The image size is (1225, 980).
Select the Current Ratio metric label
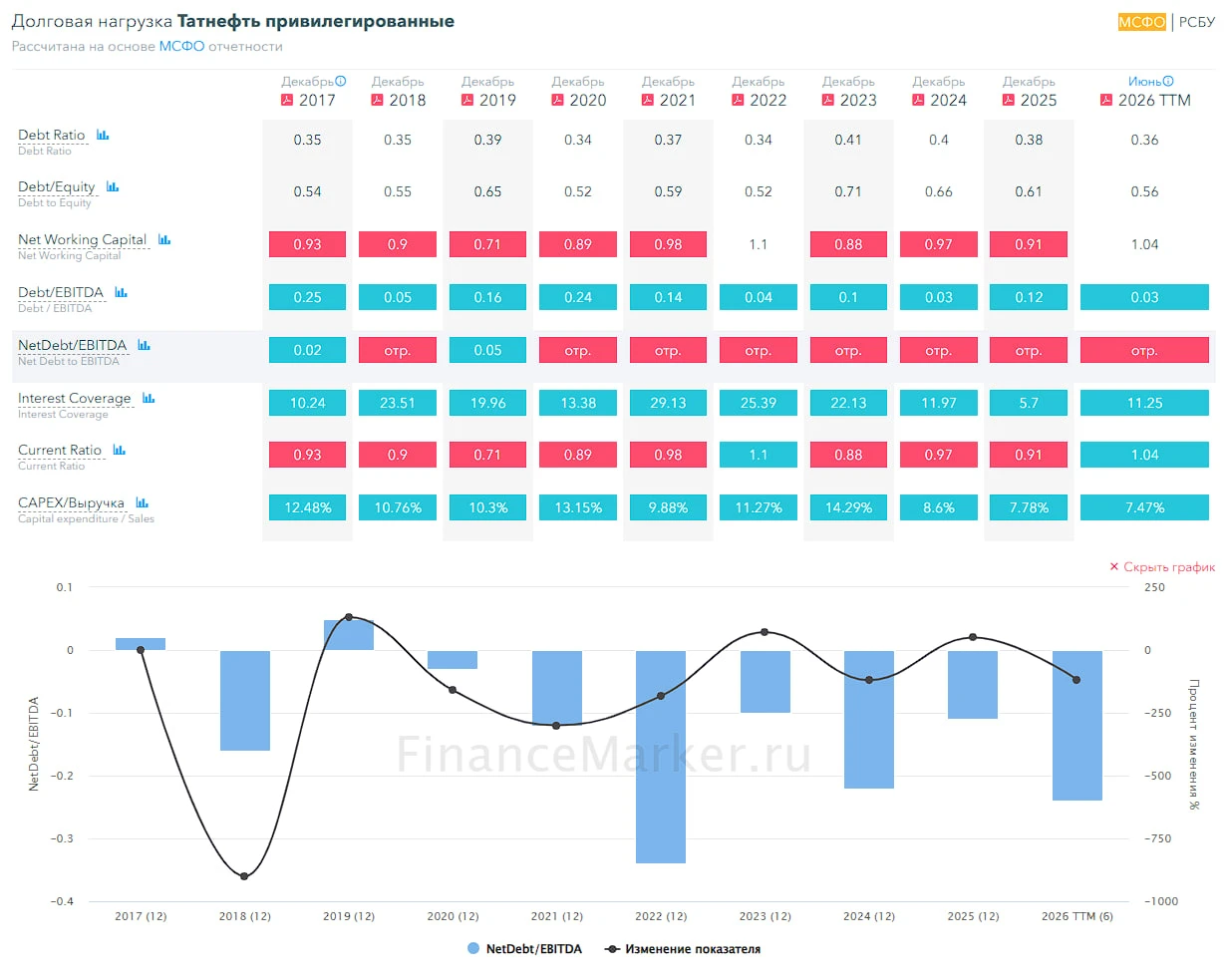coord(60,450)
